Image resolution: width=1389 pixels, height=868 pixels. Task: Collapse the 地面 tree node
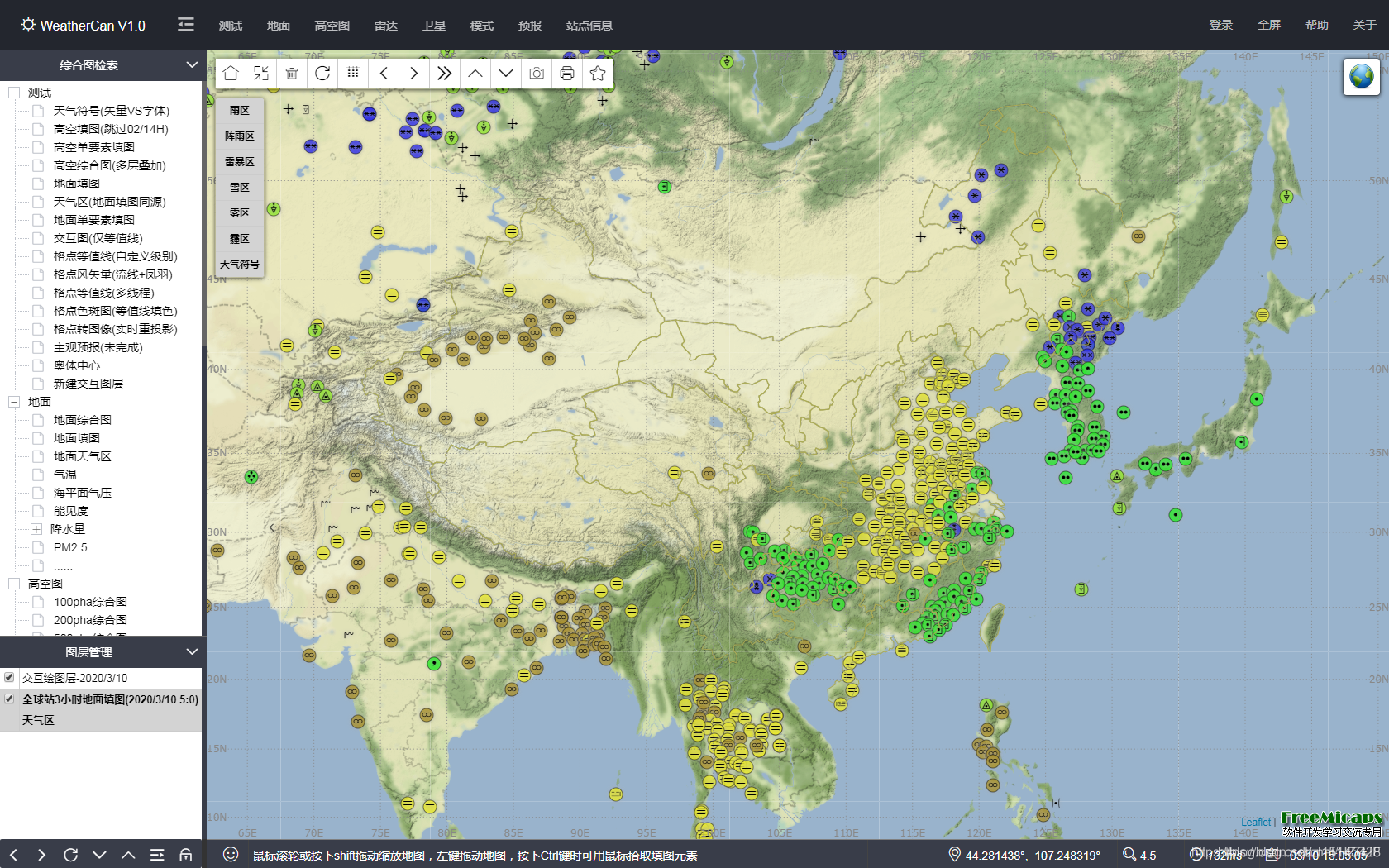pyautogui.click(x=14, y=402)
